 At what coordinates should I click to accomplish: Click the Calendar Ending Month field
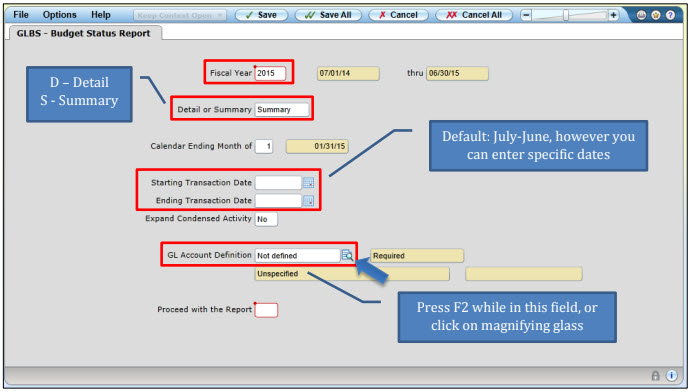click(264, 146)
